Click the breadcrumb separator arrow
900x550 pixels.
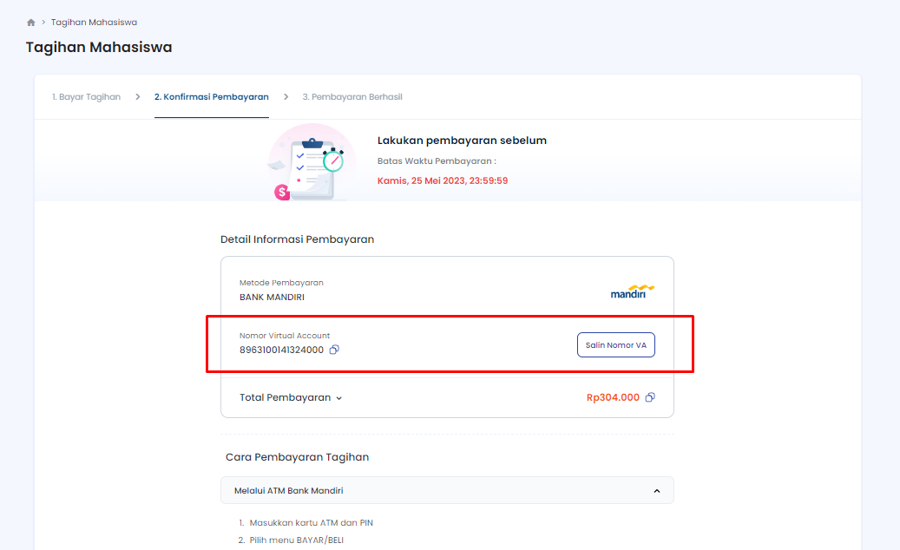pyautogui.click(x=43, y=22)
